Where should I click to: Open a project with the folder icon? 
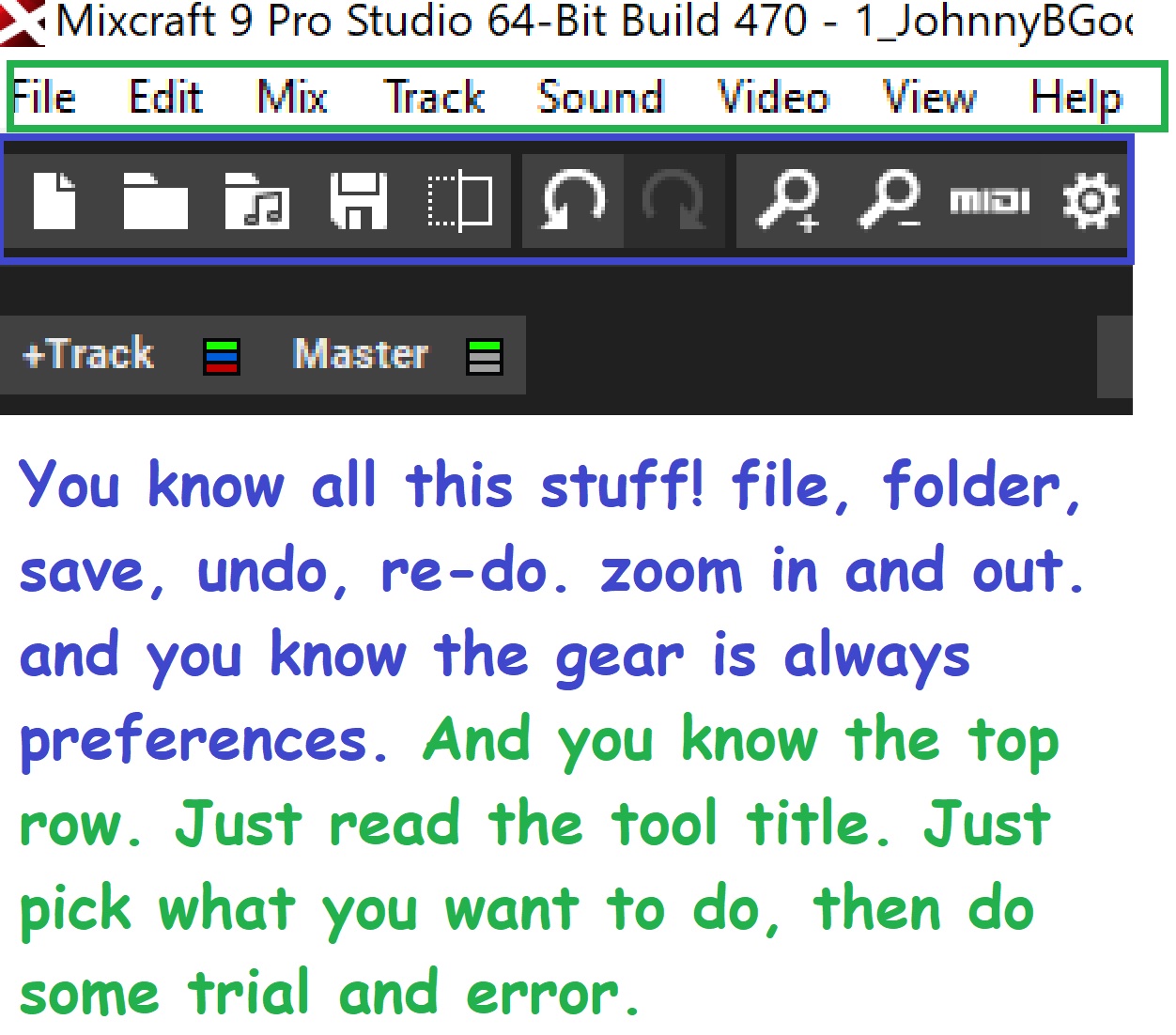155,201
